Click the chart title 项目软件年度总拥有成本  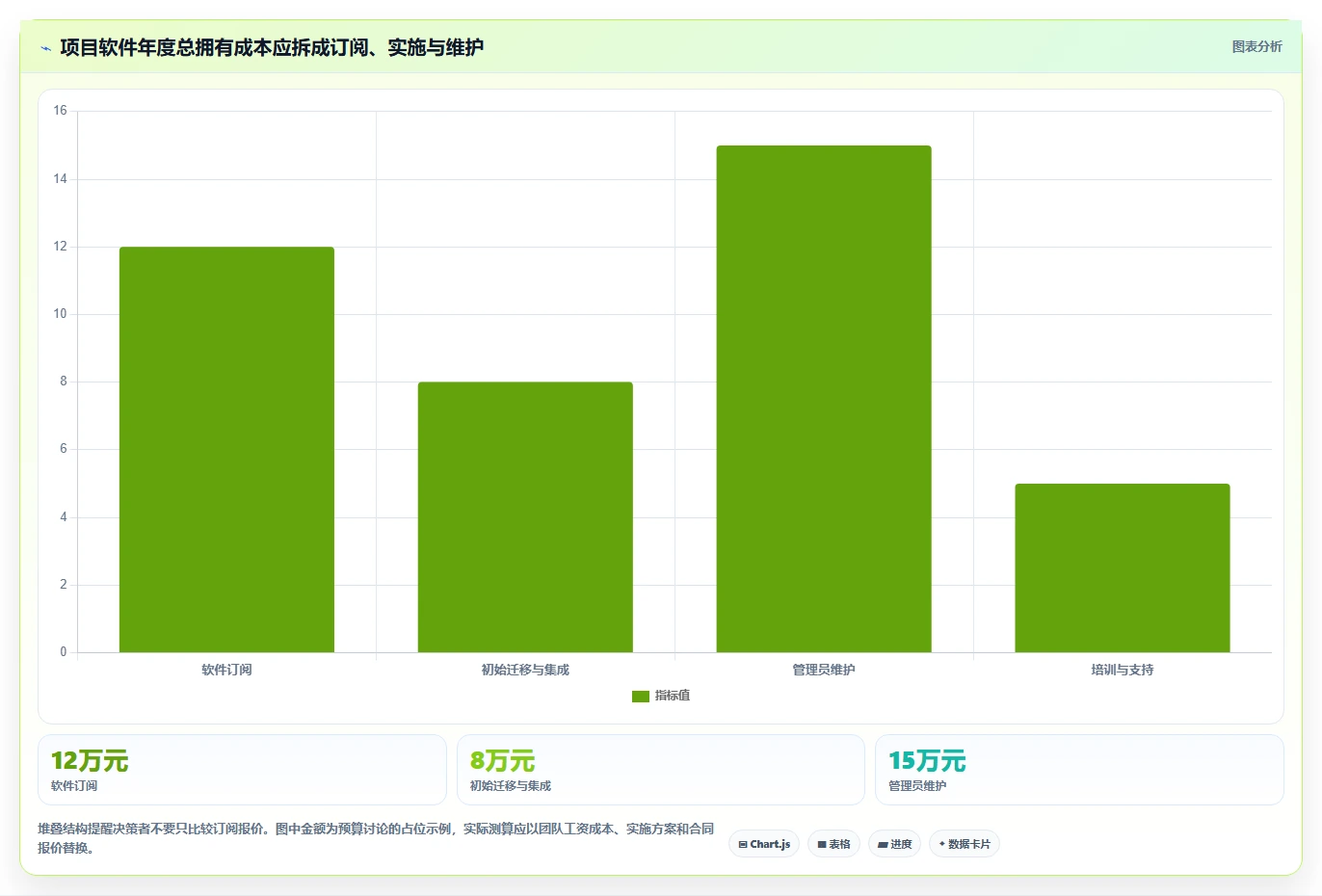click(x=272, y=47)
